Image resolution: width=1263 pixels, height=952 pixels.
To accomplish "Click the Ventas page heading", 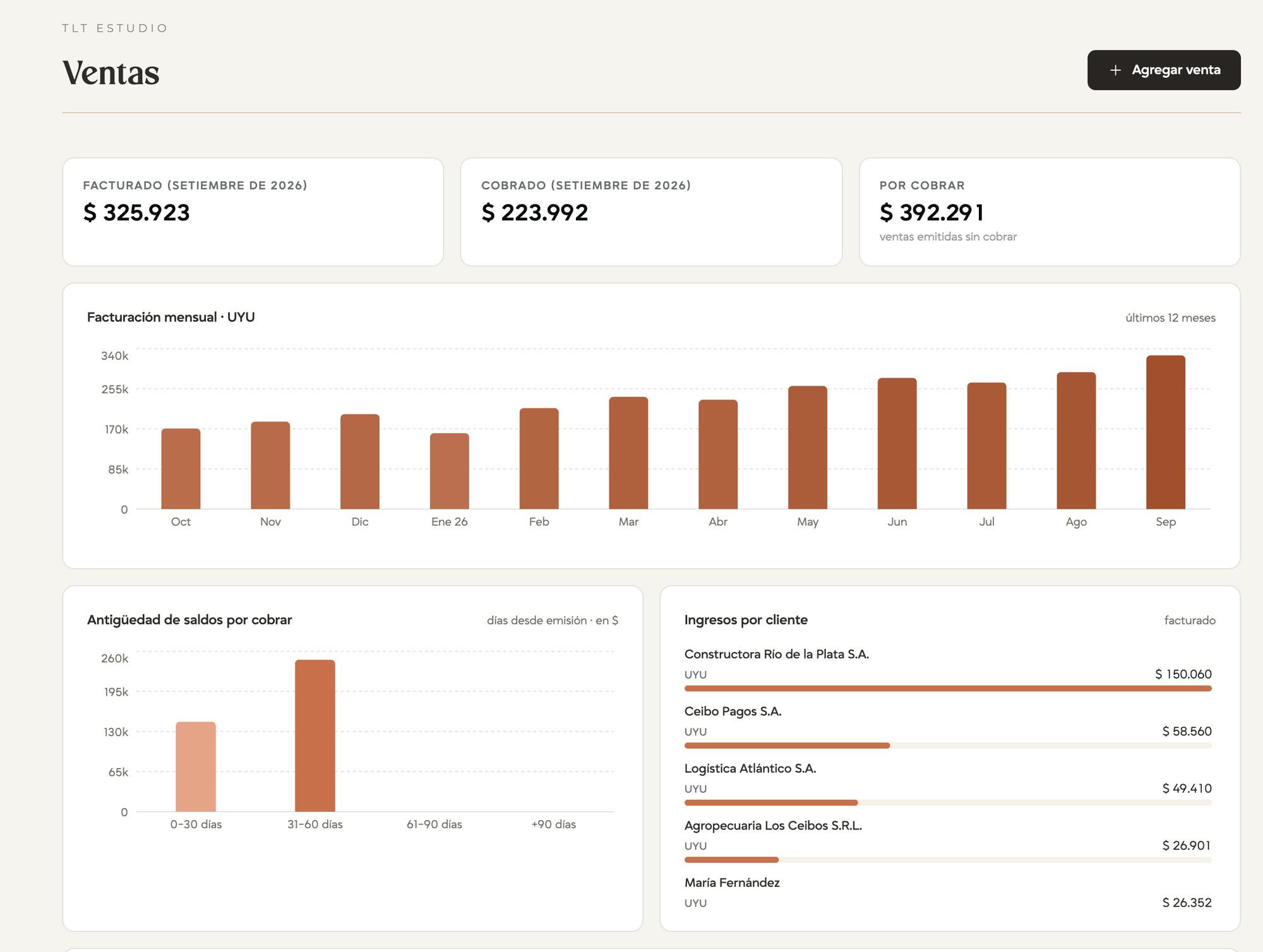I will pyautogui.click(x=111, y=73).
